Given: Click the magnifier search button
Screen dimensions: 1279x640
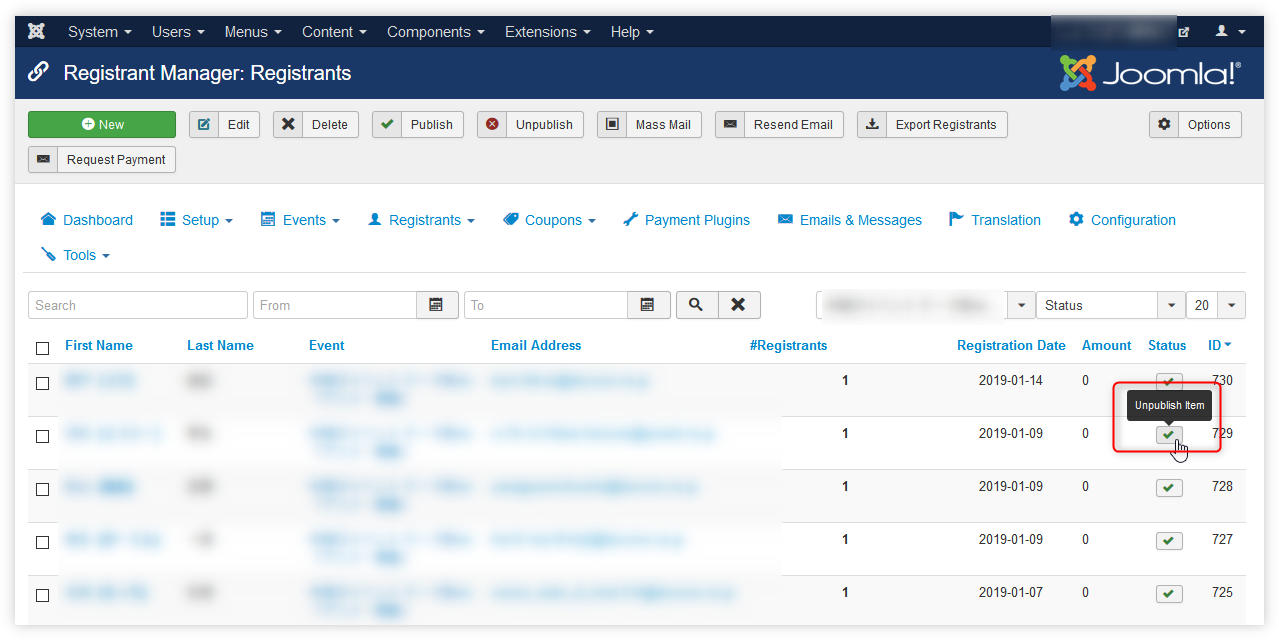Looking at the screenshot, I should [696, 305].
